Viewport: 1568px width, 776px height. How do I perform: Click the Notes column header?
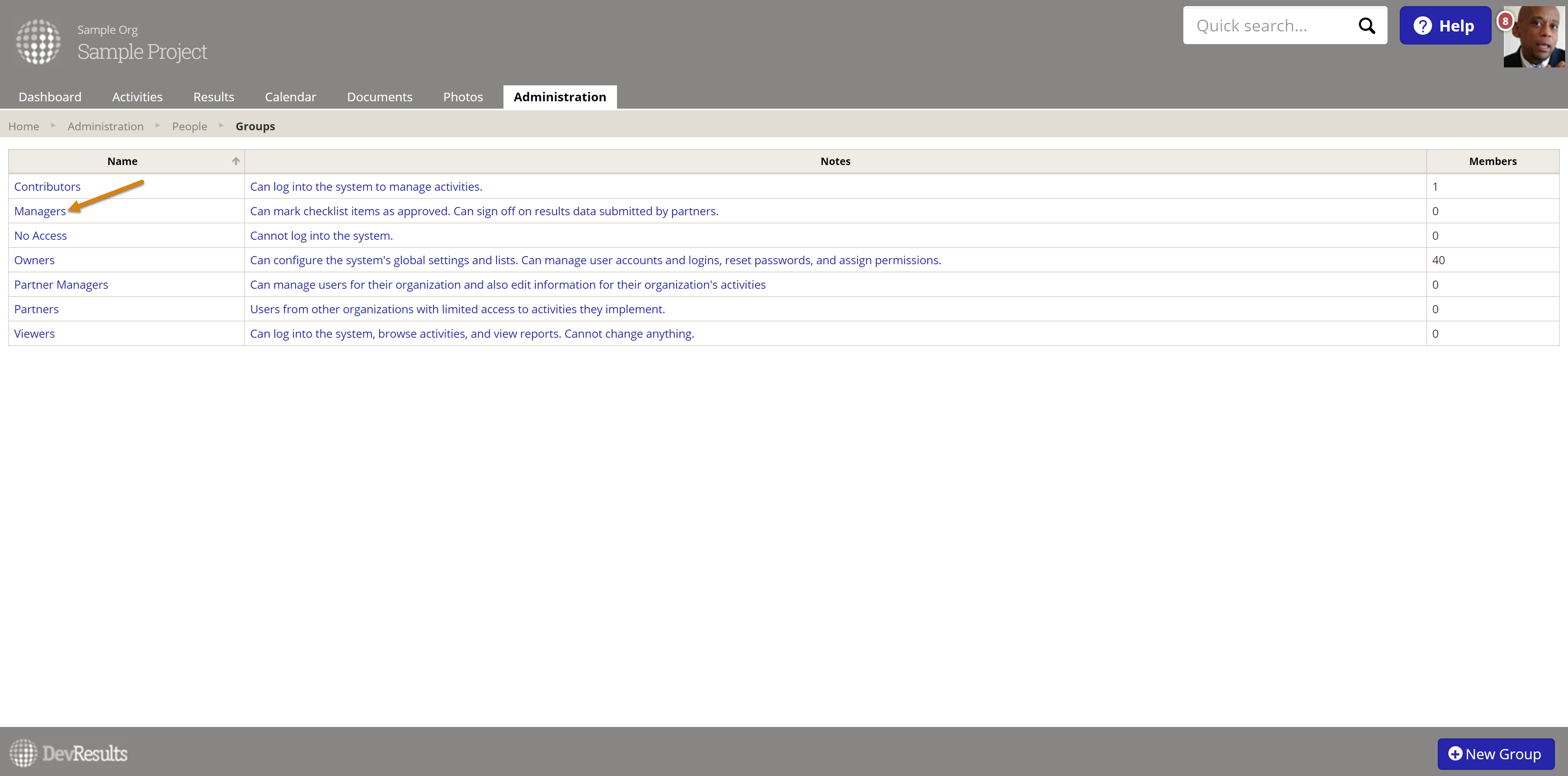pos(835,161)
